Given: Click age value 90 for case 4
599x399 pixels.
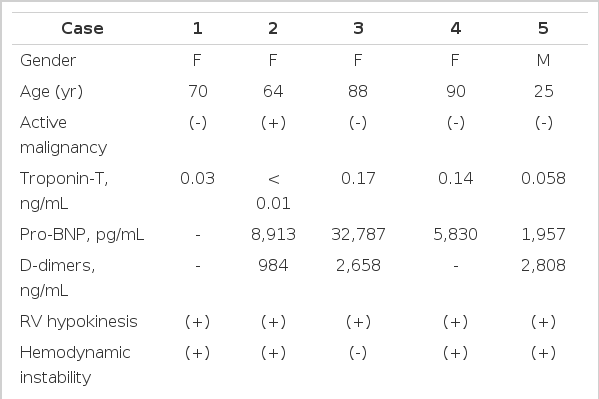Looking at the screenshot, I should tap(455, 91).
